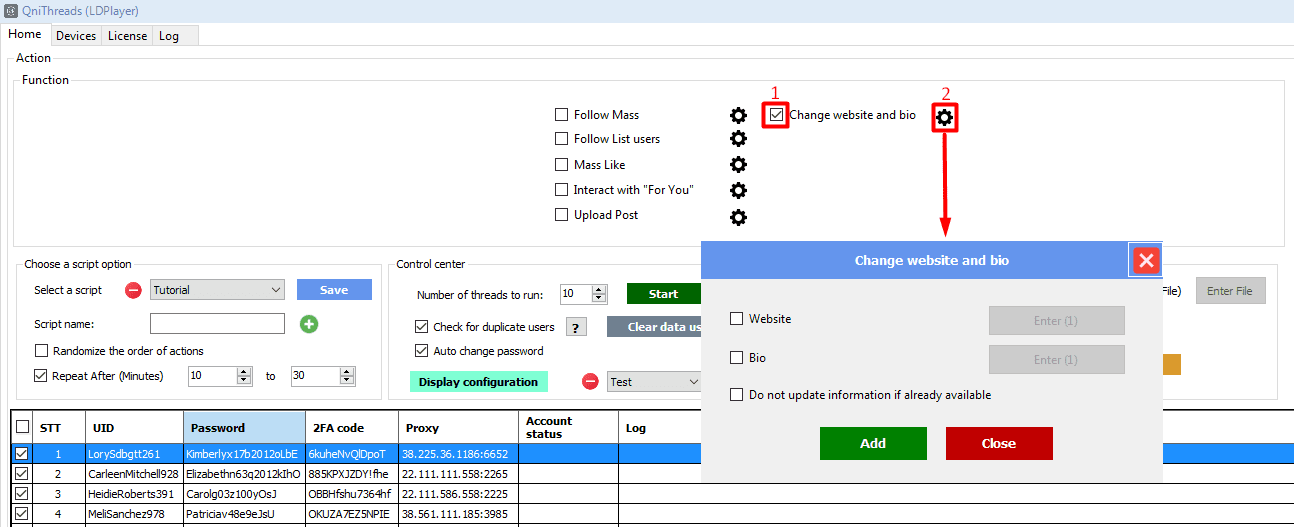Click the question mark help button
The image size is (1294, 527).
pyautogui.click(x=575, y=327)
